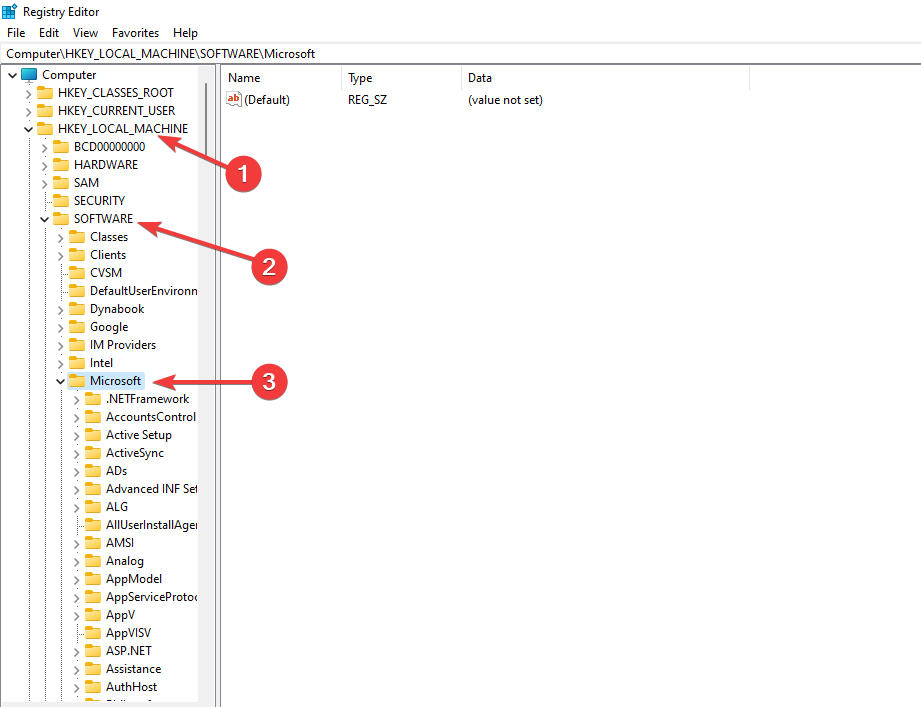
Task: Click the HKEY_CLASSES_ROOT folder icon
Action: click(x=45, y=93)
